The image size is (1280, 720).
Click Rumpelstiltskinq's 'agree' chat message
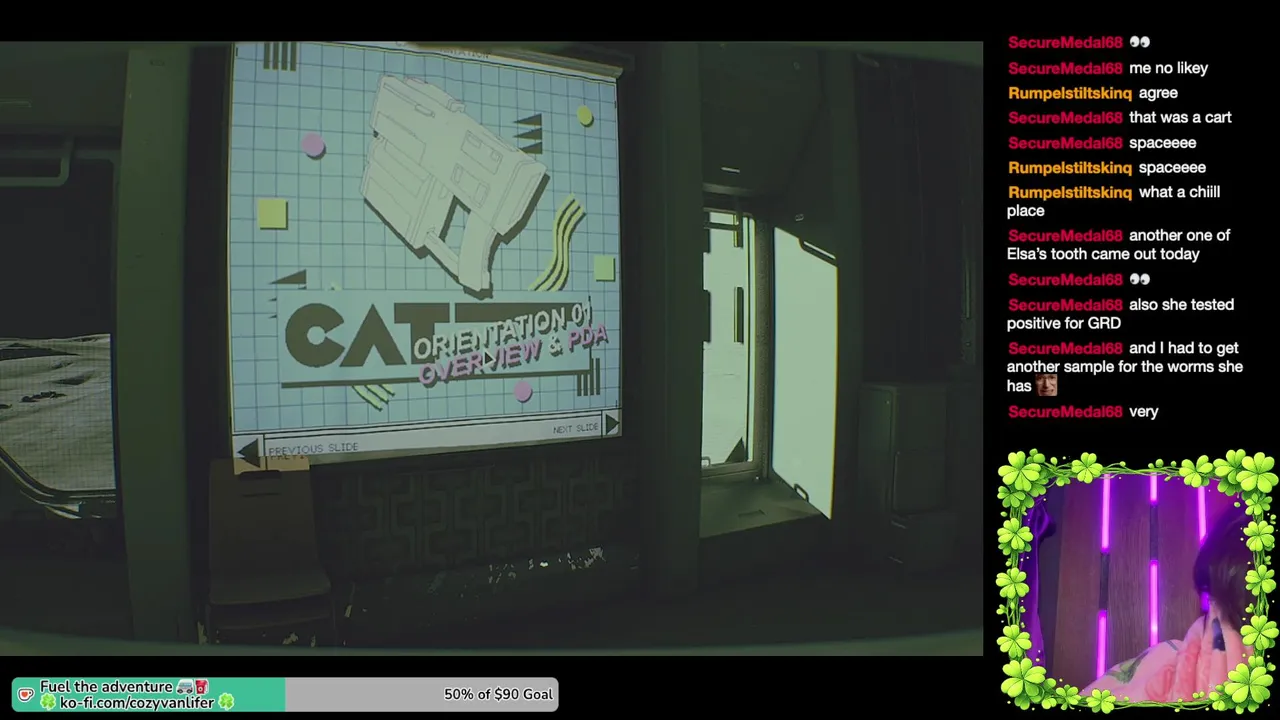tap(1093, 93)
